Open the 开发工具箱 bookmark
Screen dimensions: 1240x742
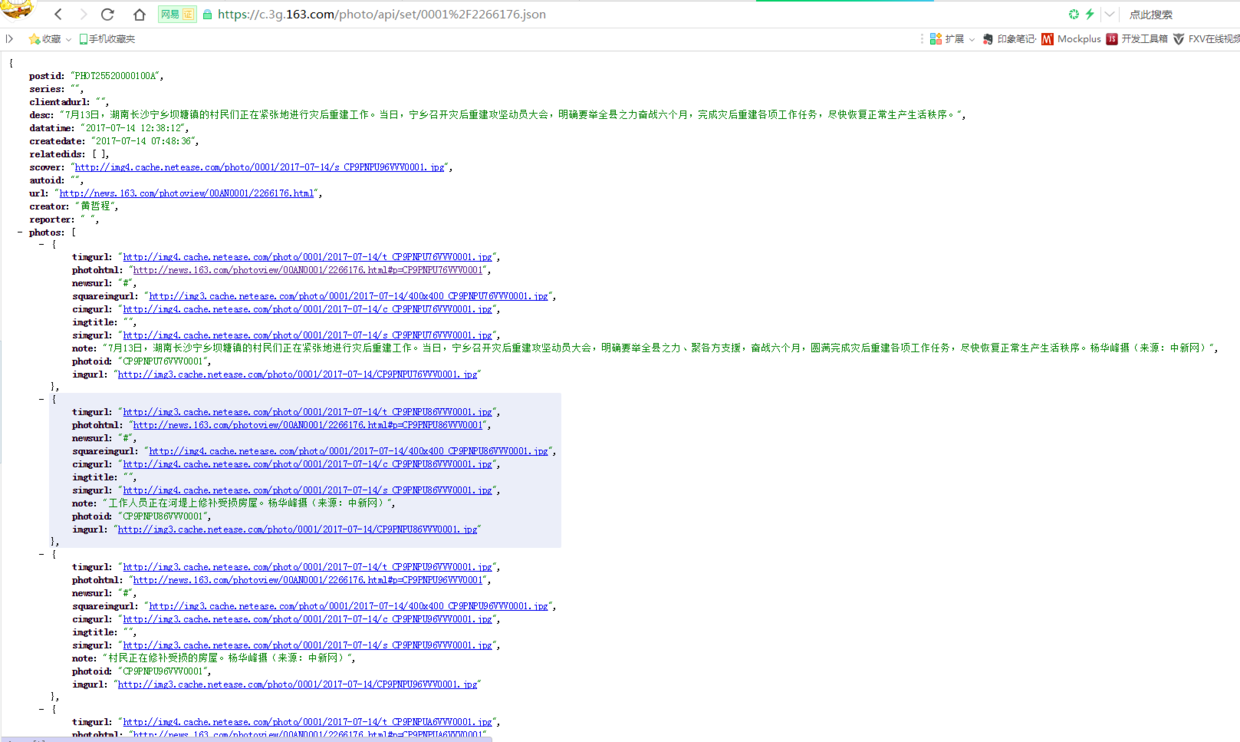(x=1137, y=39)
